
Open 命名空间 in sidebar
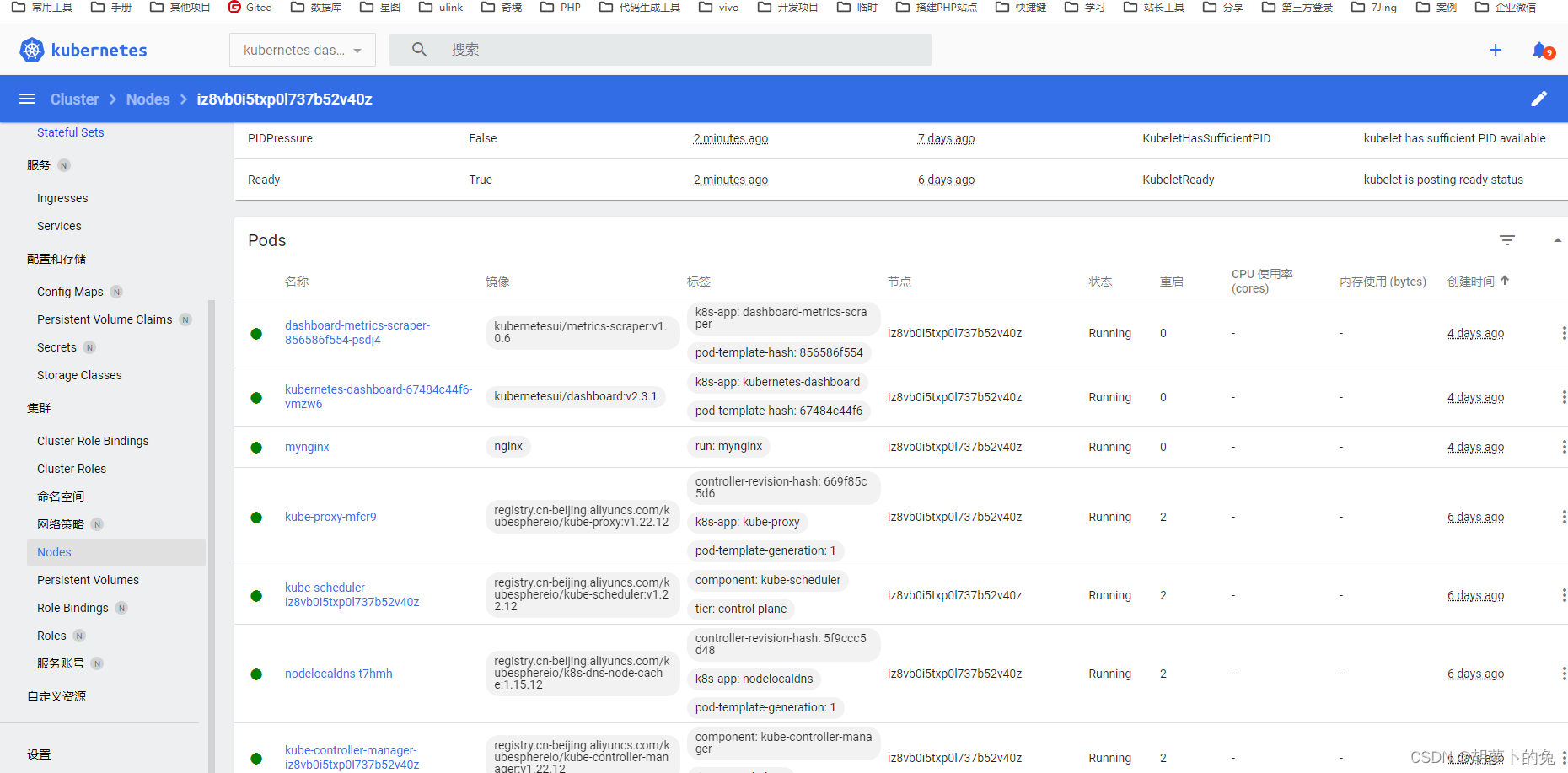(x=61, y=497)
